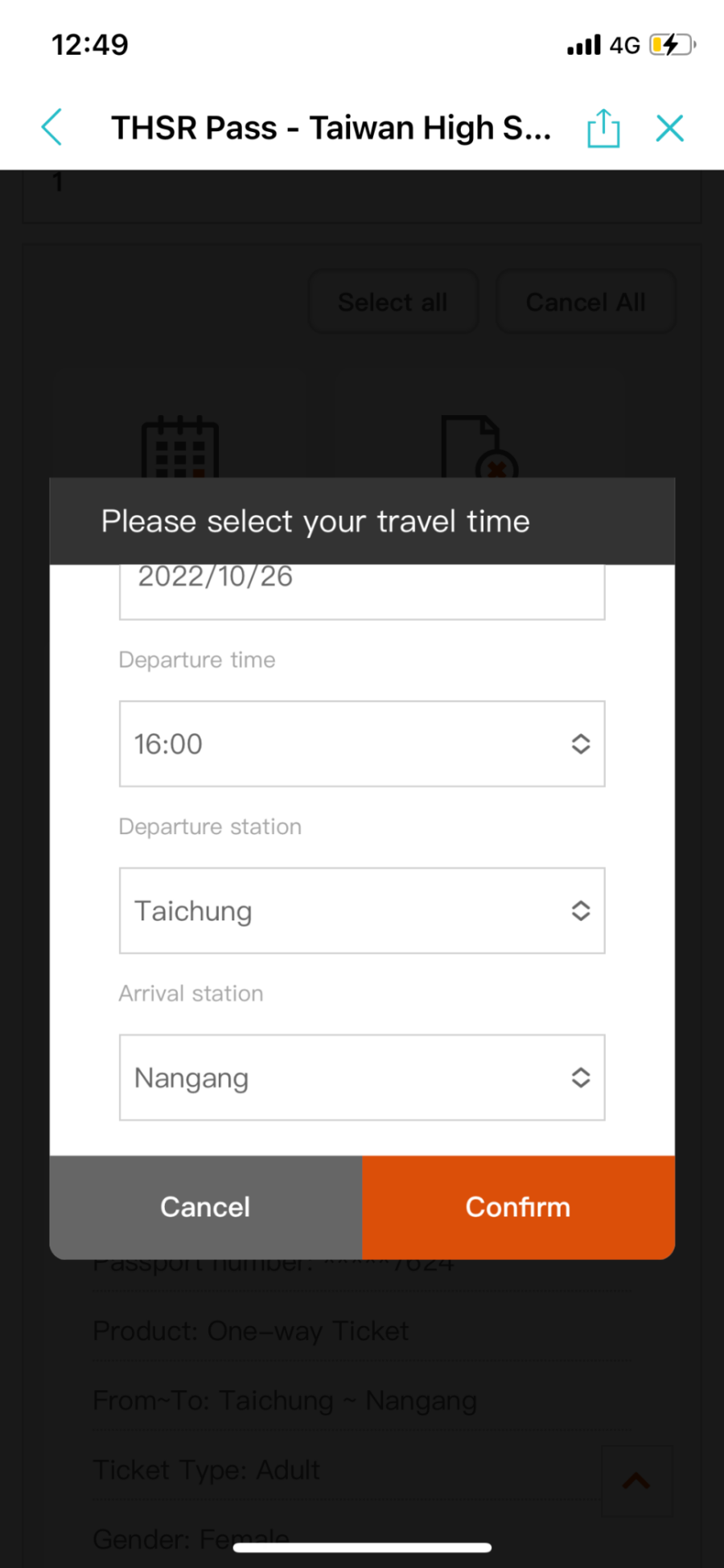This screenshot has height=1568, width=724.
Task: Close the THSR Pass page
Action: point(669,128)
